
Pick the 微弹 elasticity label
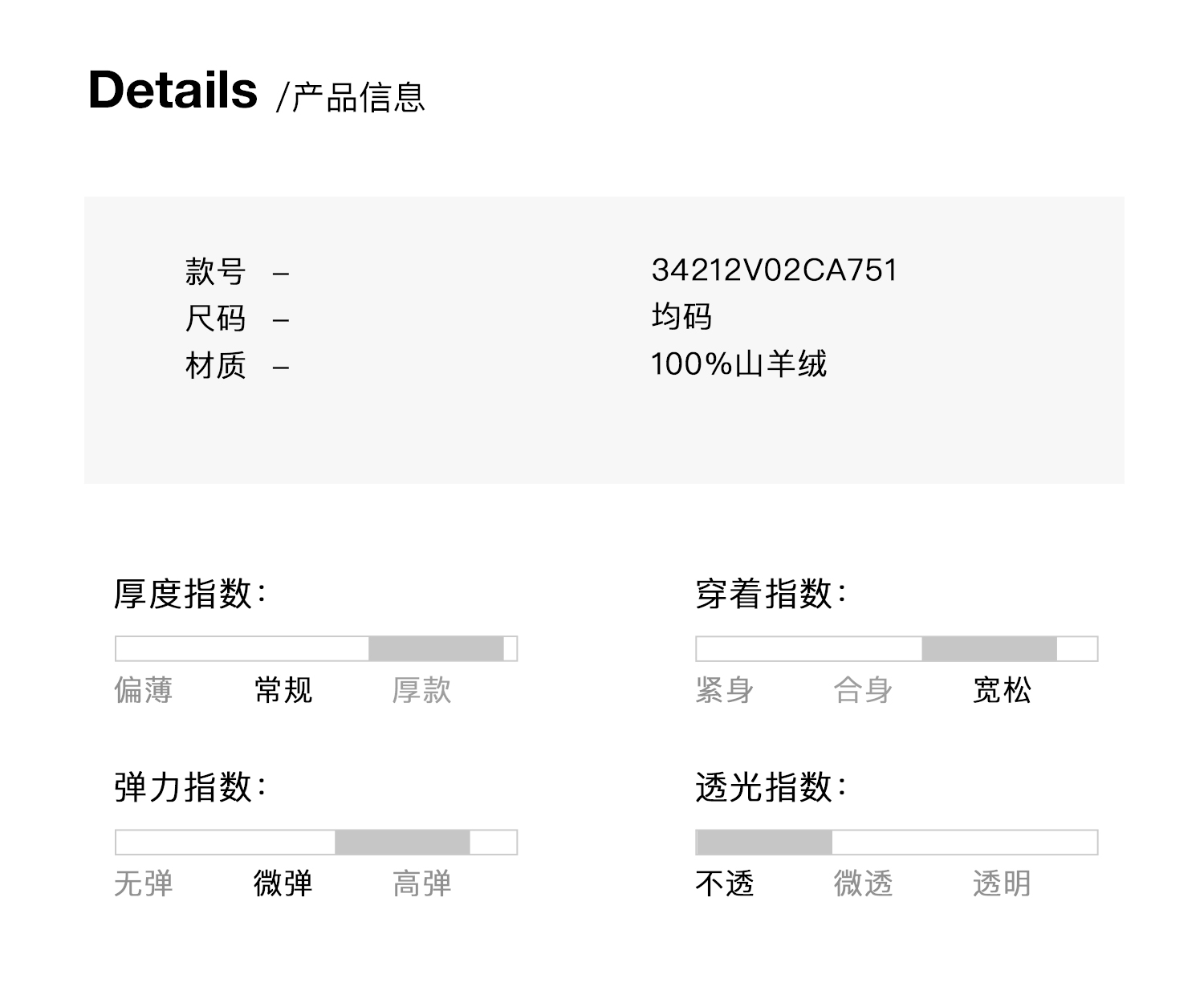click(x=283, y=883)
